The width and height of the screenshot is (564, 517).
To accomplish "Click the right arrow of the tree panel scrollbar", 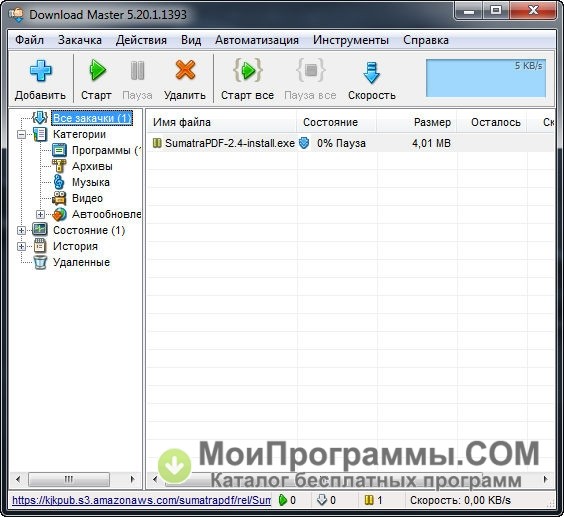I will click(x=132, y=479).
